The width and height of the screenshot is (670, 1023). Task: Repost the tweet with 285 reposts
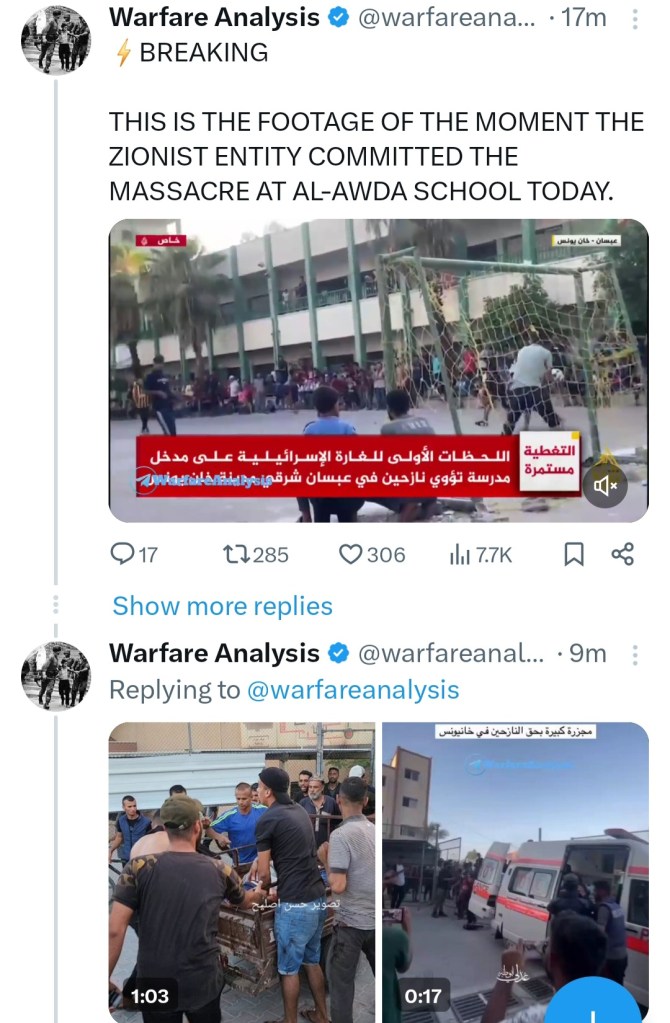[x=256, y=555]
